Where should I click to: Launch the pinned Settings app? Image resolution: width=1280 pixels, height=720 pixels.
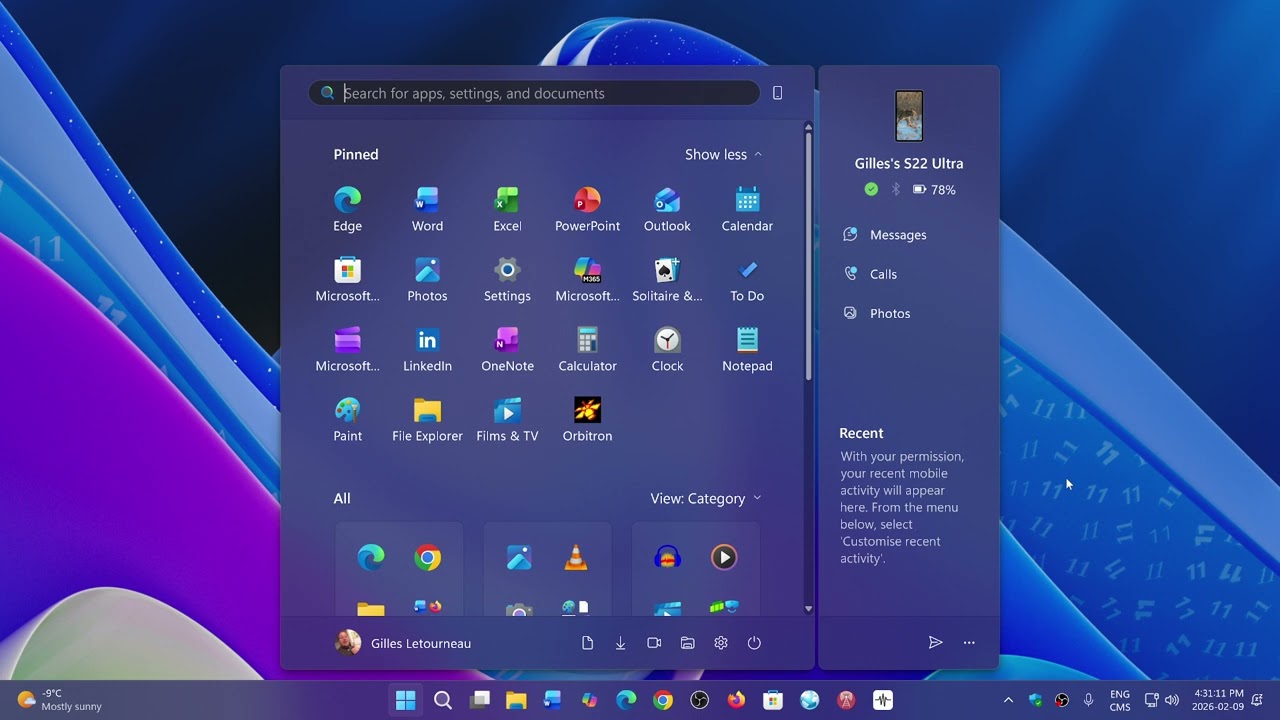pos(507,279)
